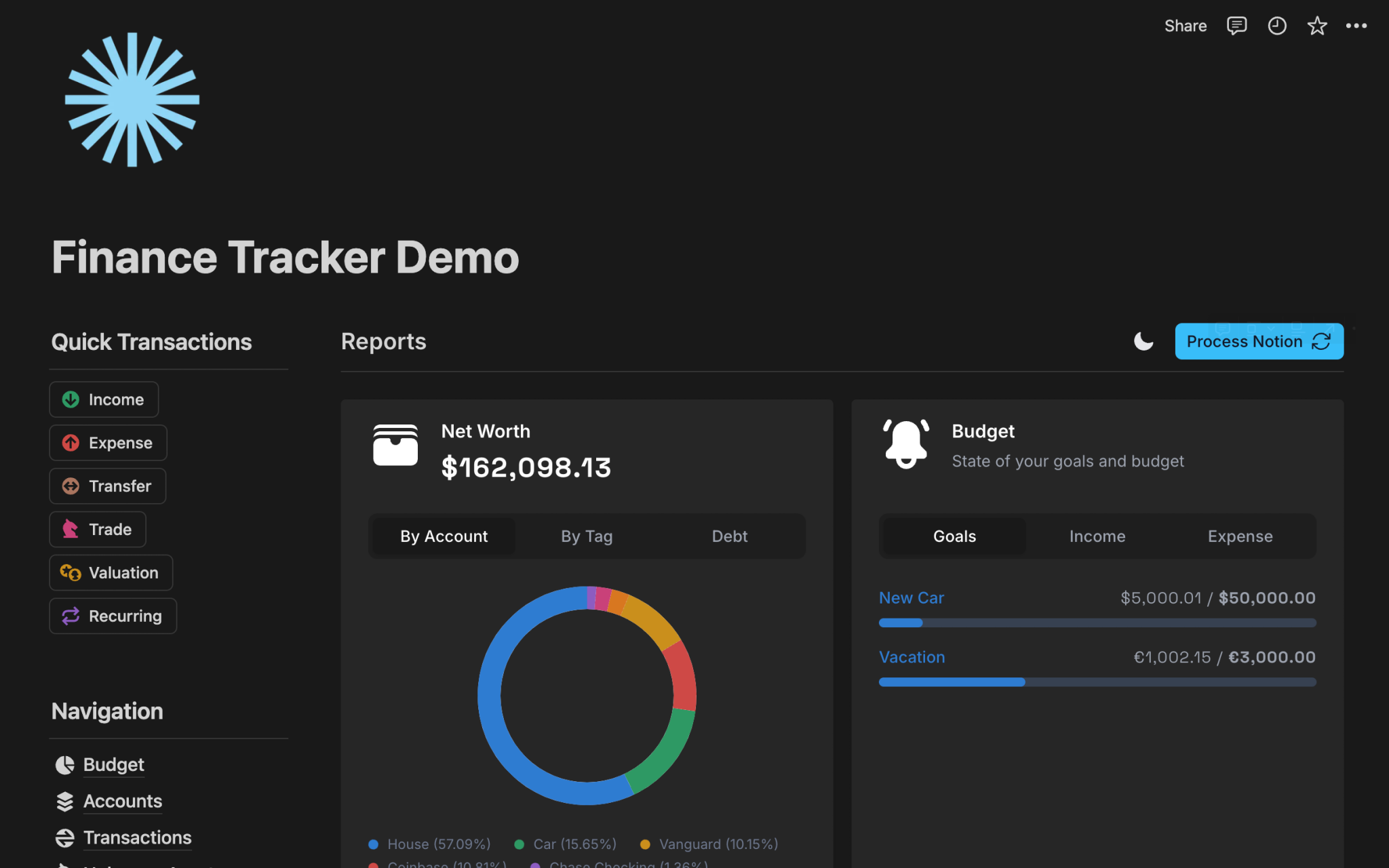This screenshot has width=1389, height=868.
Task: Select the Expense quick transaction icon
Action: click(72, 443)
